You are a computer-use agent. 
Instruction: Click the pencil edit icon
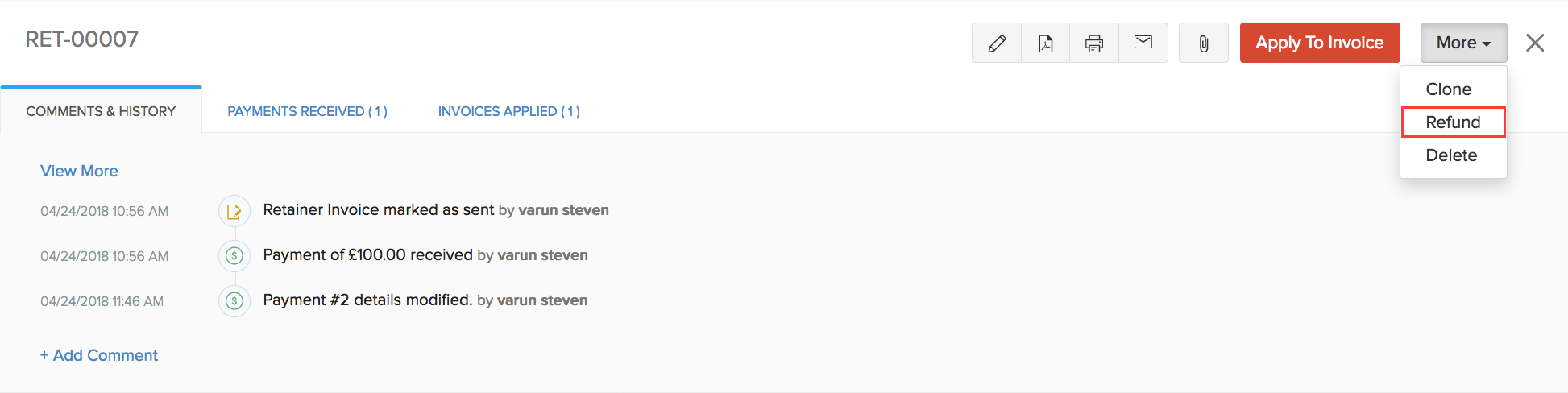(997, 43)
